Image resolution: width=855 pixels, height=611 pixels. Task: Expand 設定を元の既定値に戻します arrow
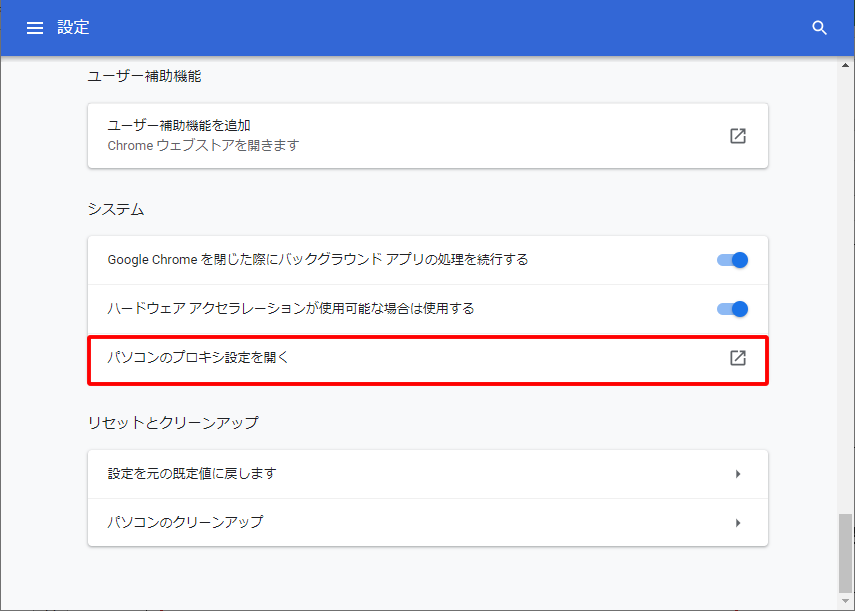tap(738, 474)
